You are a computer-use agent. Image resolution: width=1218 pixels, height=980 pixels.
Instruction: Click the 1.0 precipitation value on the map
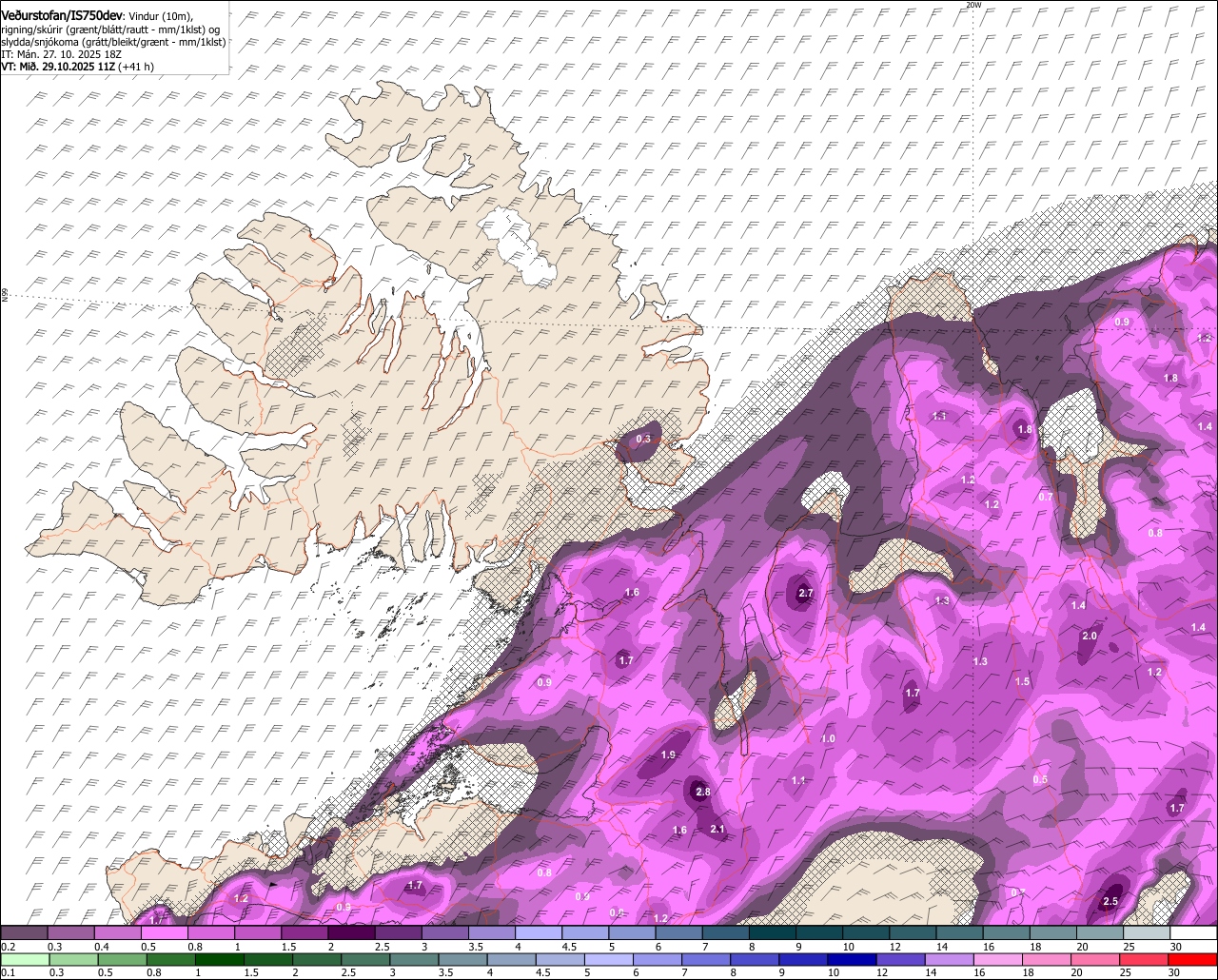(828, 738)
